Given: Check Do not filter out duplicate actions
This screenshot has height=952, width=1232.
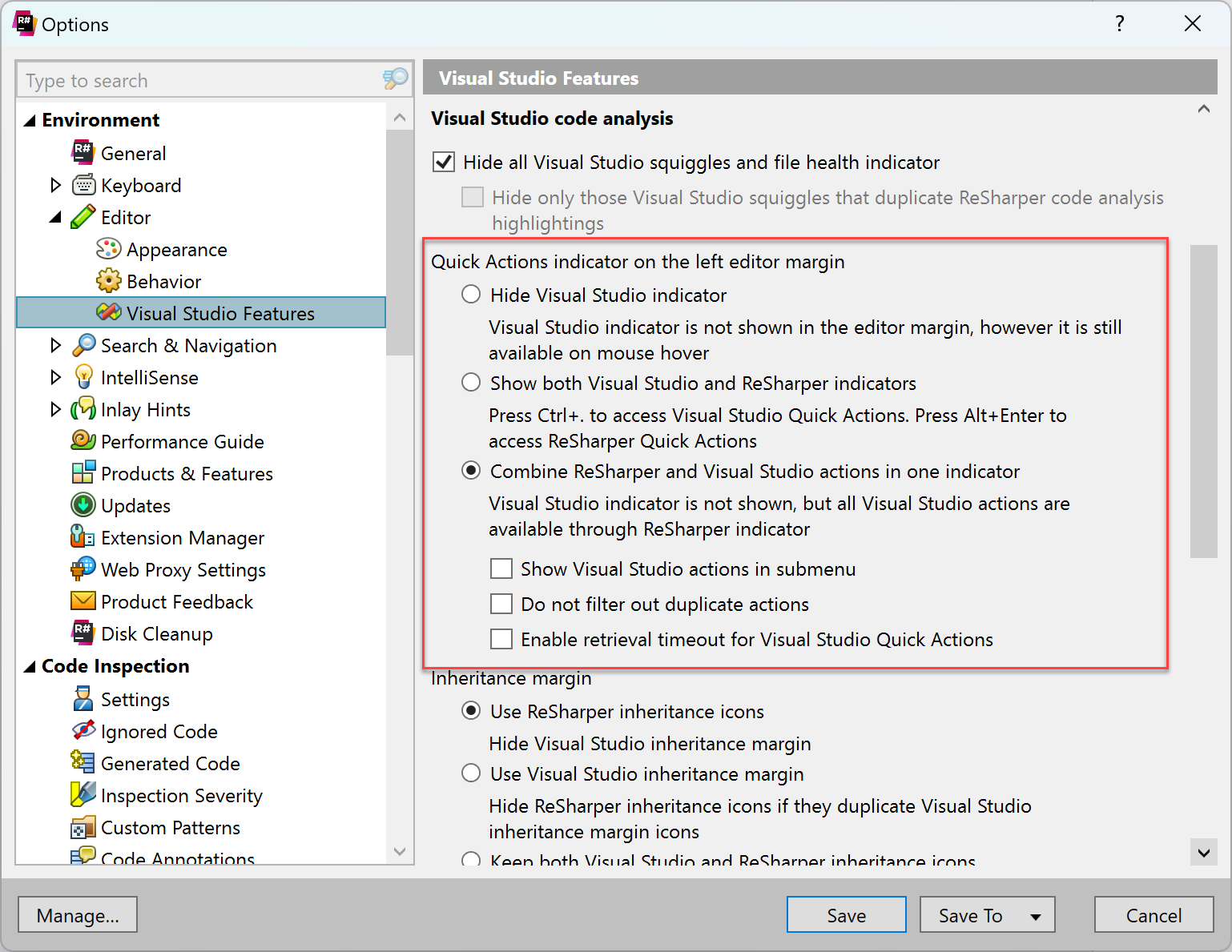Looking at the screenshot, I should [501, 604].
